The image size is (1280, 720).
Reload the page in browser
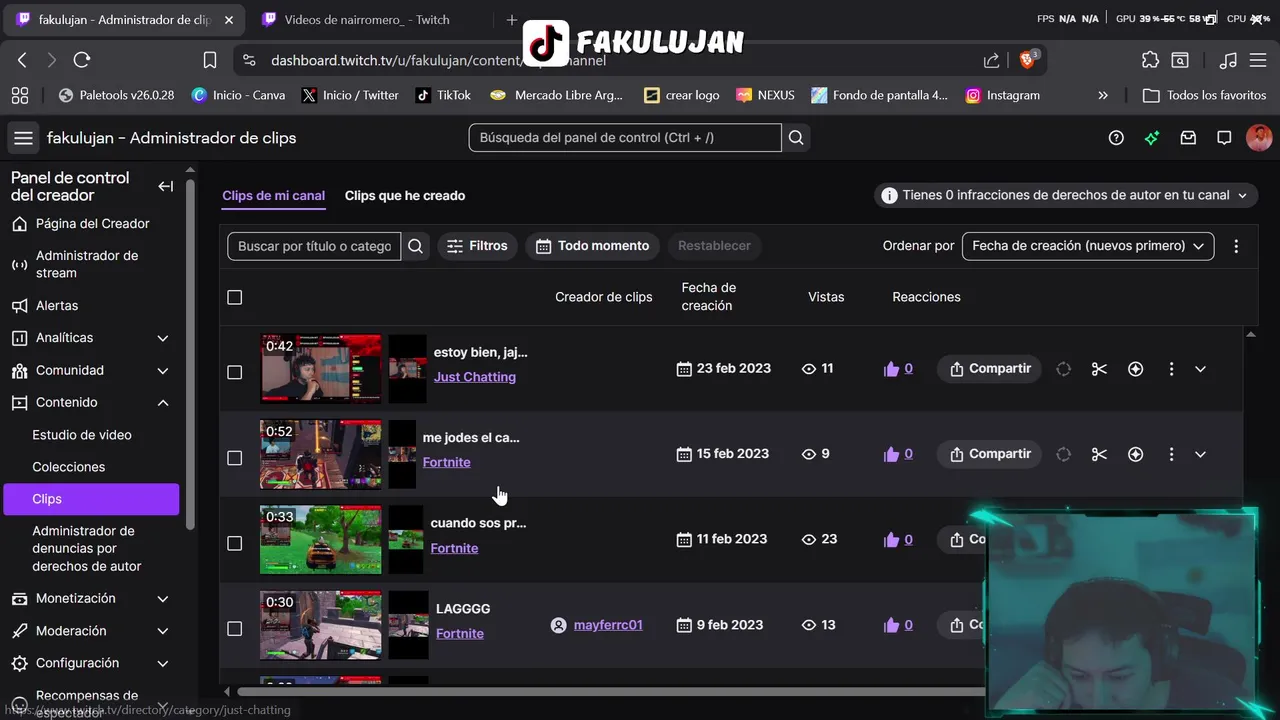tap(82, 60)
